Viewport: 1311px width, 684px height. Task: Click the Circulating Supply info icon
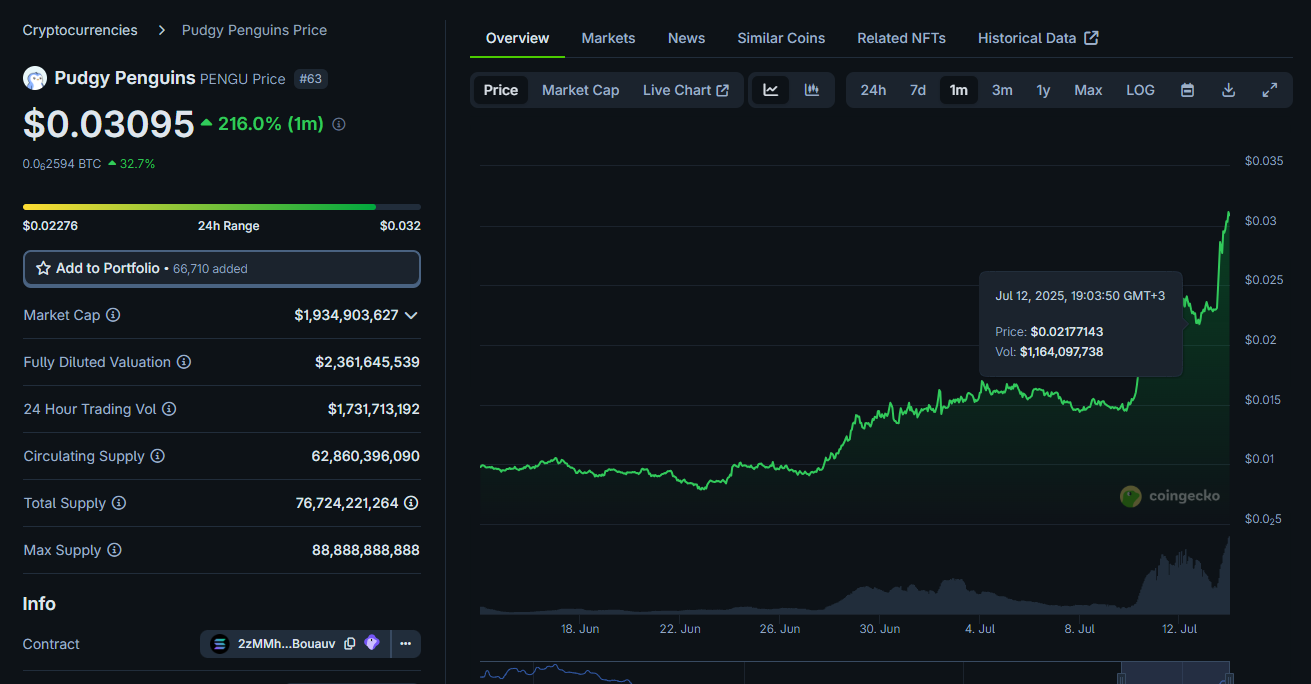157,456
